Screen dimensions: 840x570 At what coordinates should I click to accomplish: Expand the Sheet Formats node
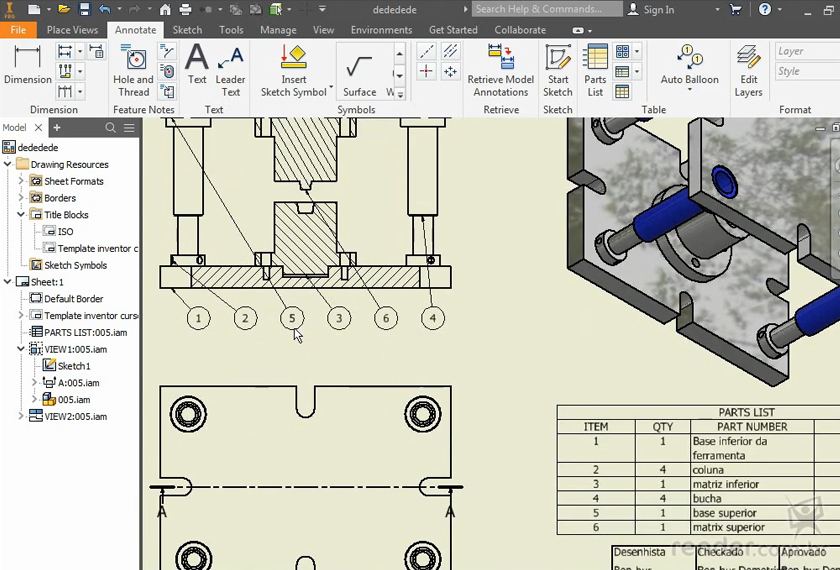(21, 181)
